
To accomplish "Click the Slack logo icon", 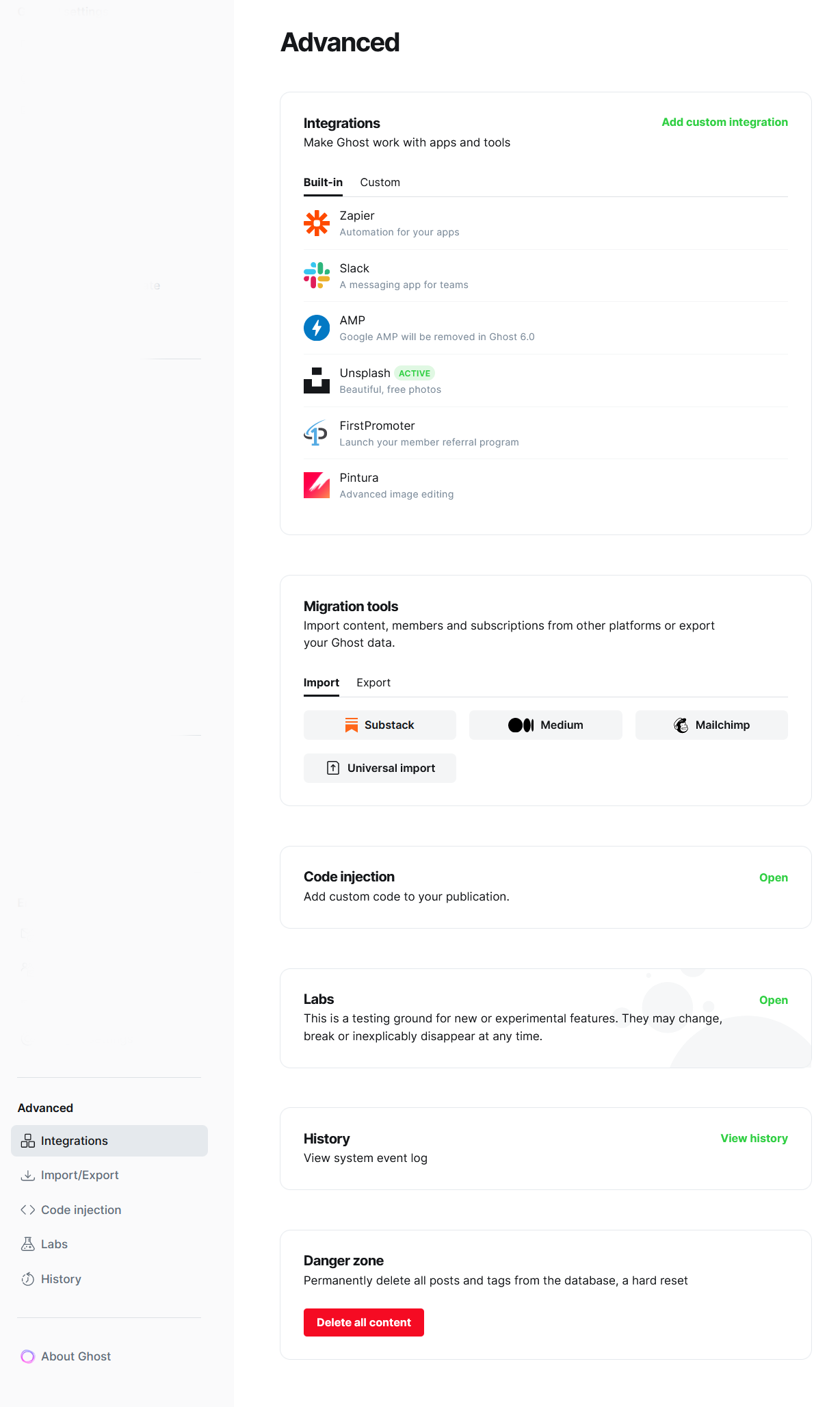I will 316,276.
